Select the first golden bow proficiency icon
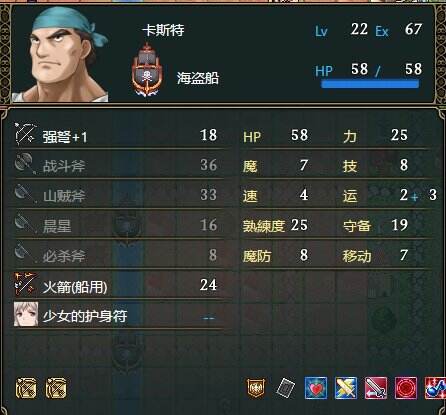 click(26, 388)
